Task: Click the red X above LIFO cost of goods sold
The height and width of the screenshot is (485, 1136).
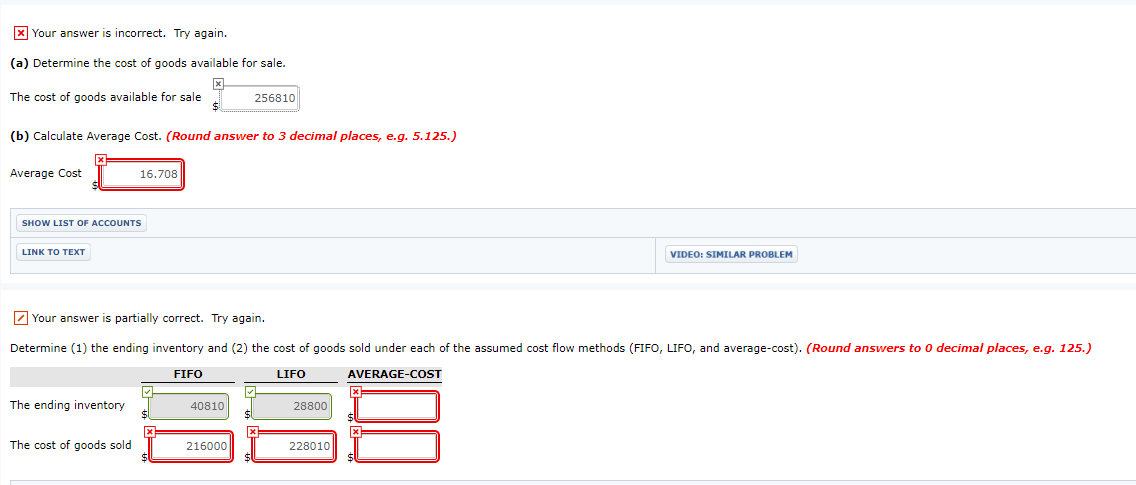Action: (x=251, y=431)
